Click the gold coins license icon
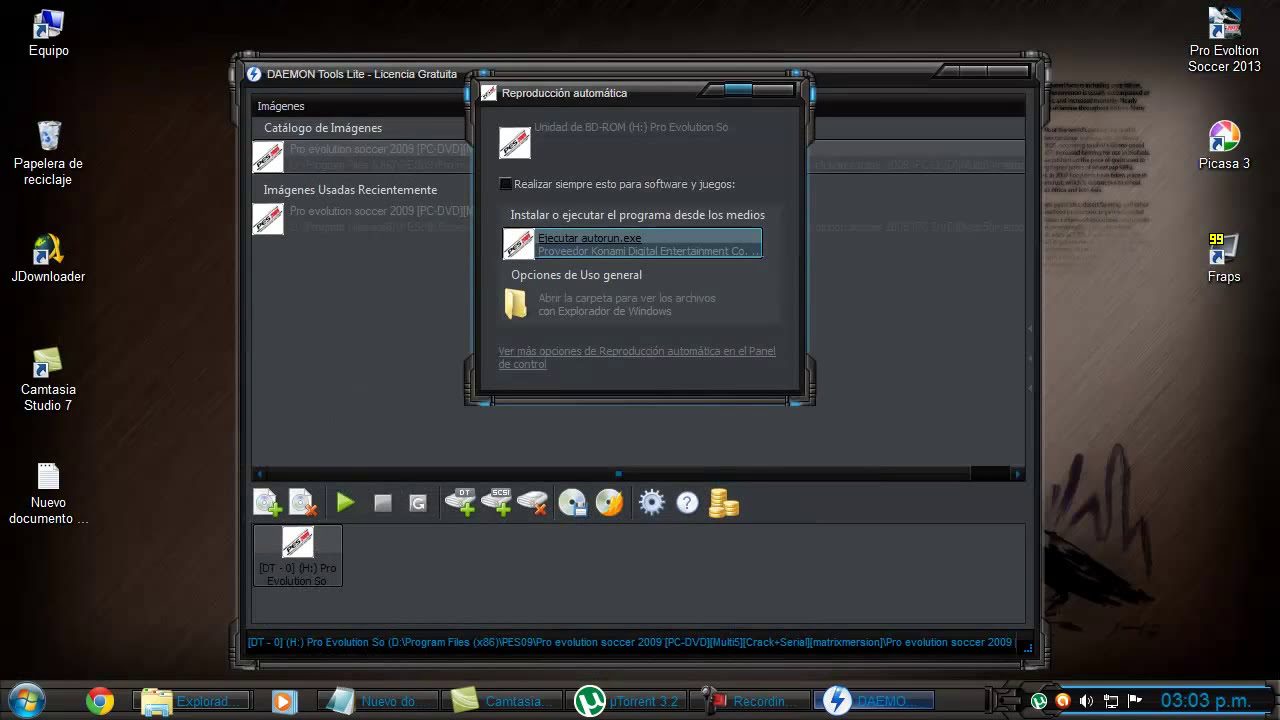Viewport: 1280px width, 720px height. pyautogui.click(x=723, y=502)
